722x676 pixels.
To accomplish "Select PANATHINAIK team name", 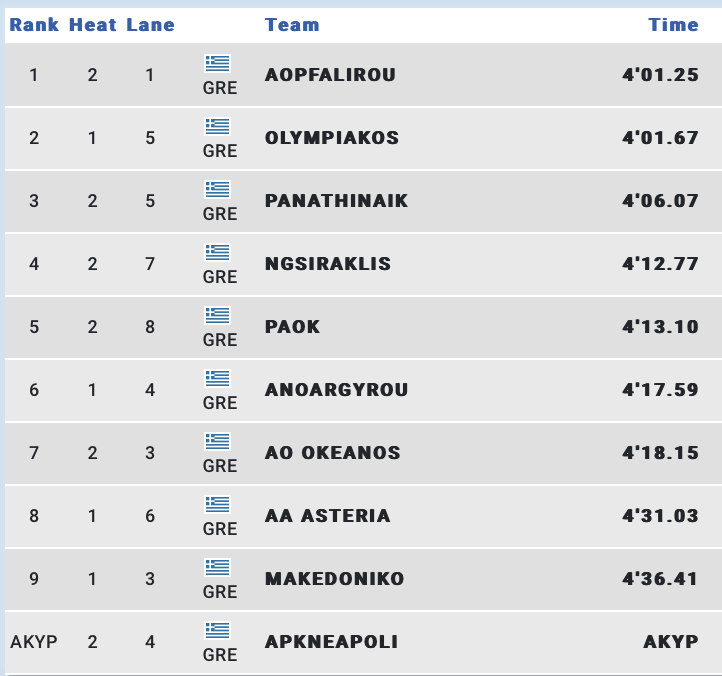I will click(x=336, y=201).
